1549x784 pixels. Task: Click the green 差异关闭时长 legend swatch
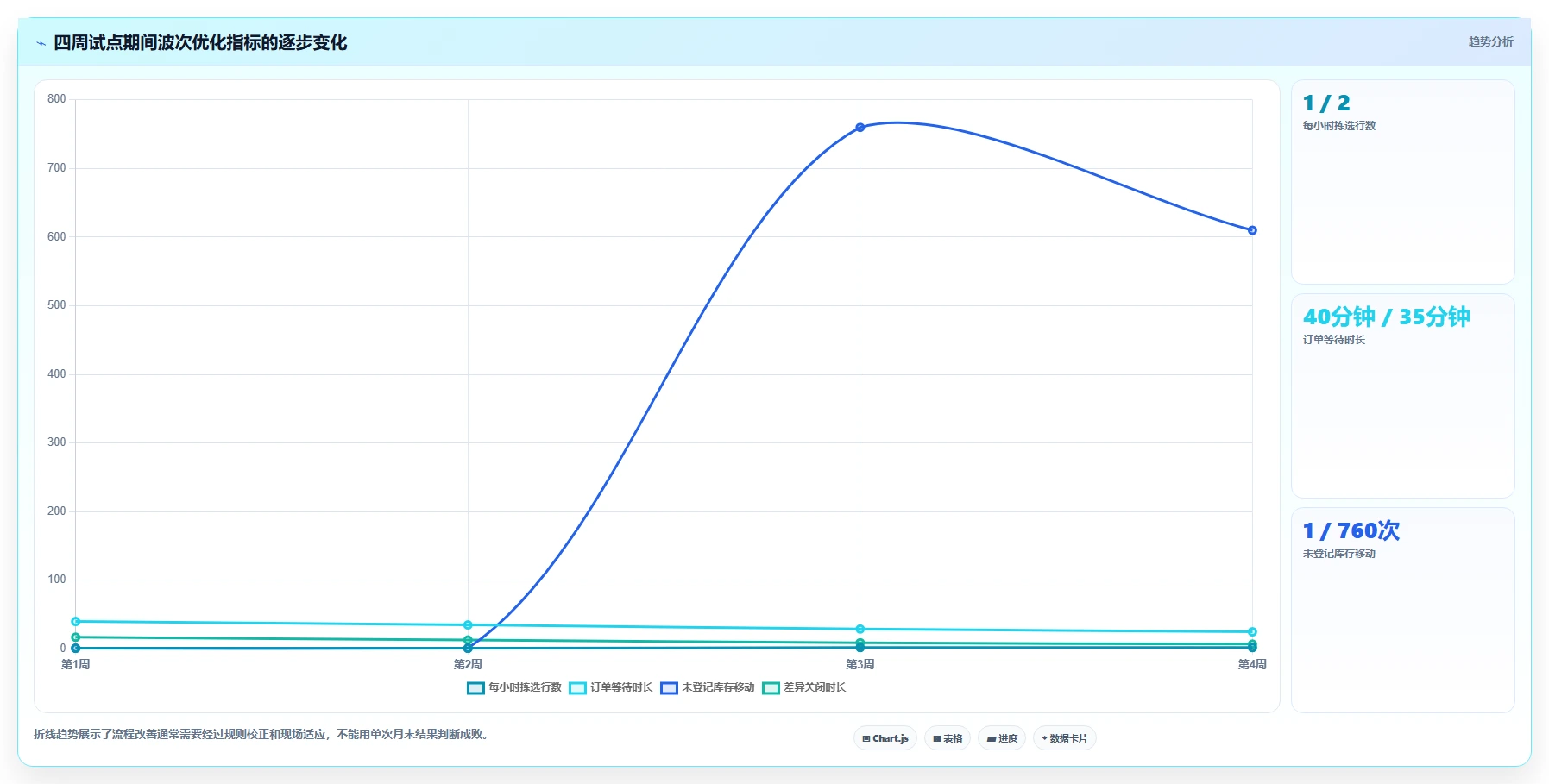(771, 688)
